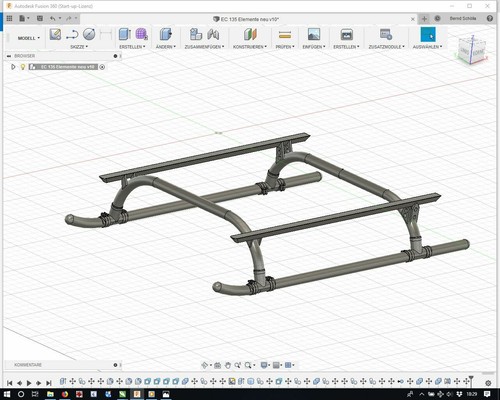
Task: Click the image icon above right Erstellen
Action: 346,34
